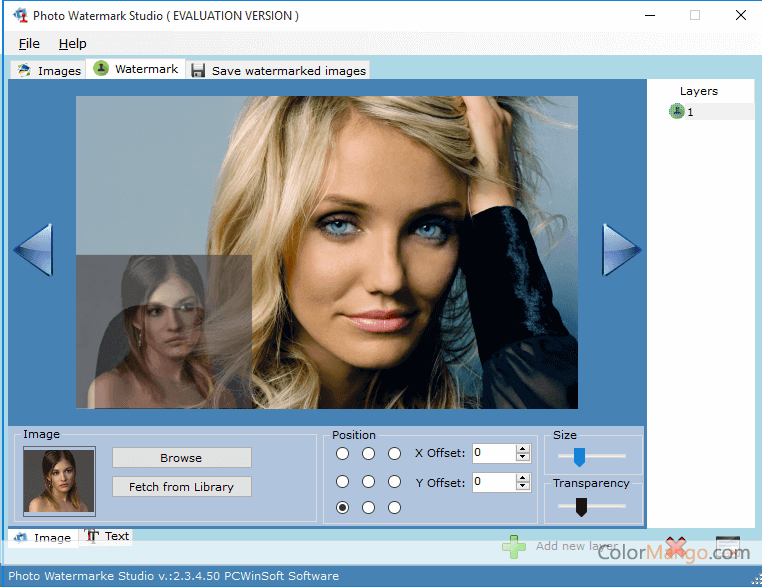Click the green plus Add new layer icon
Screen dimensions: 762x587
point(514,547)
